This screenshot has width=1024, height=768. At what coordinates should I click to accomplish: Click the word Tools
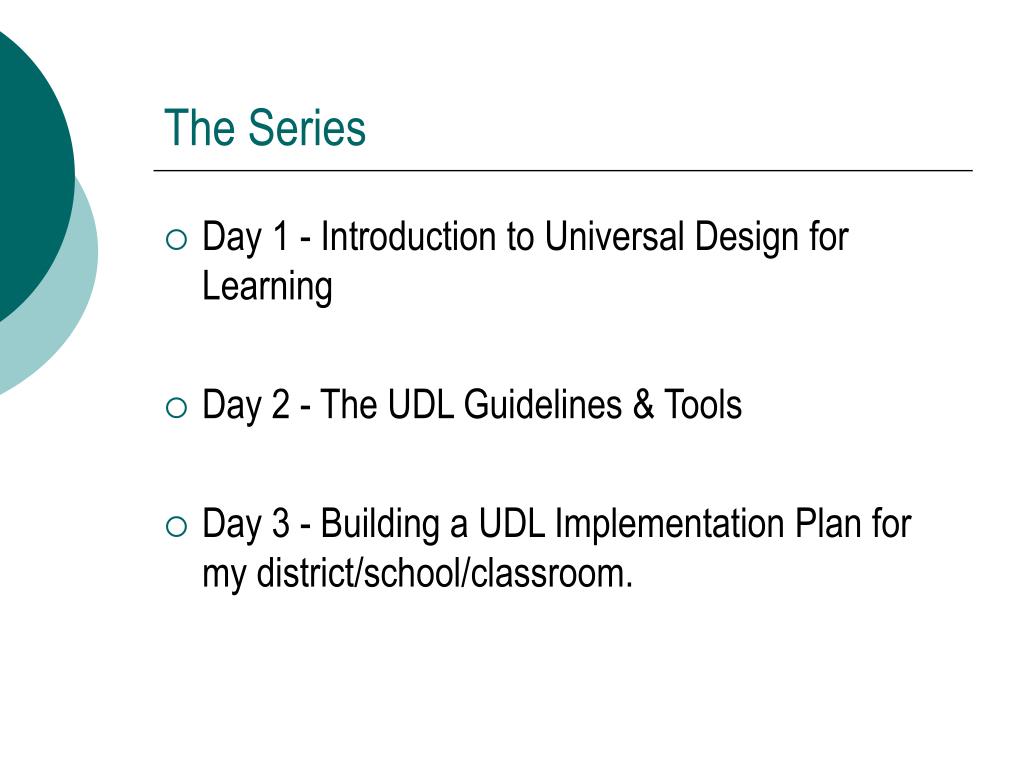[703, 404]
